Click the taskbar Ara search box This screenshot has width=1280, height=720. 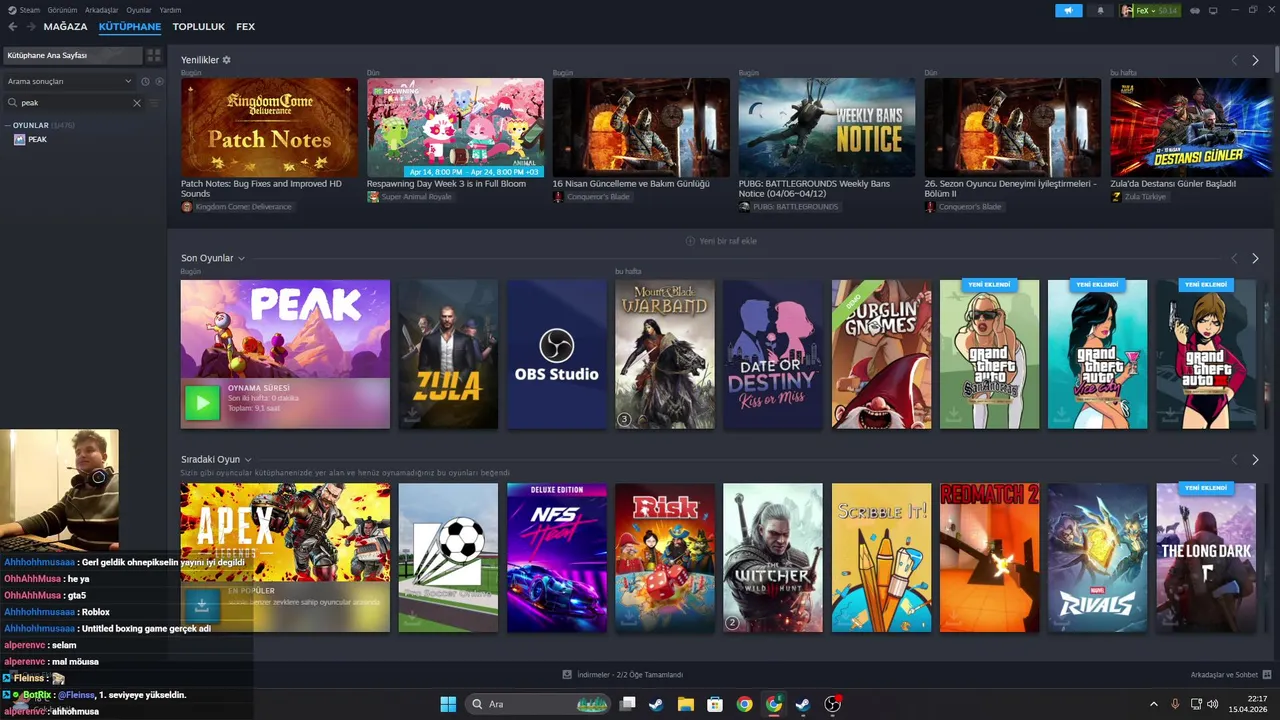click(540, 704)
